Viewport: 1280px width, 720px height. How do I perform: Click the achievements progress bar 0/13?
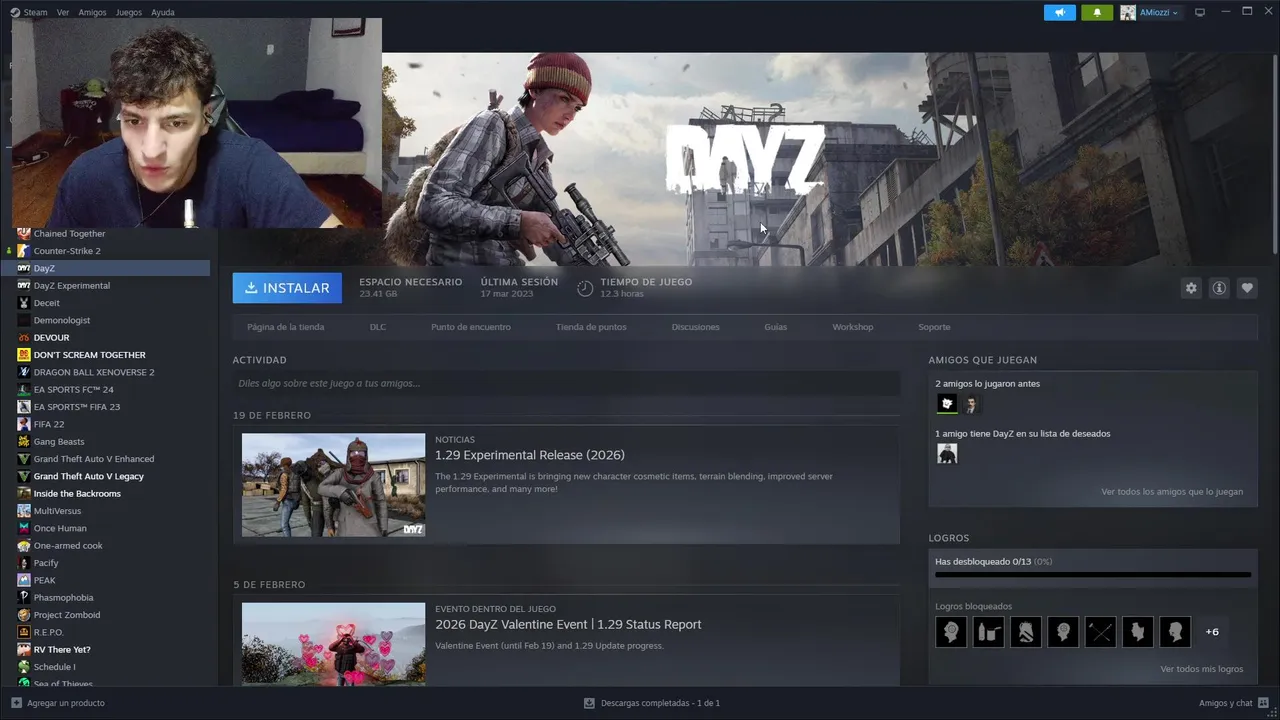pos(1093,575)
